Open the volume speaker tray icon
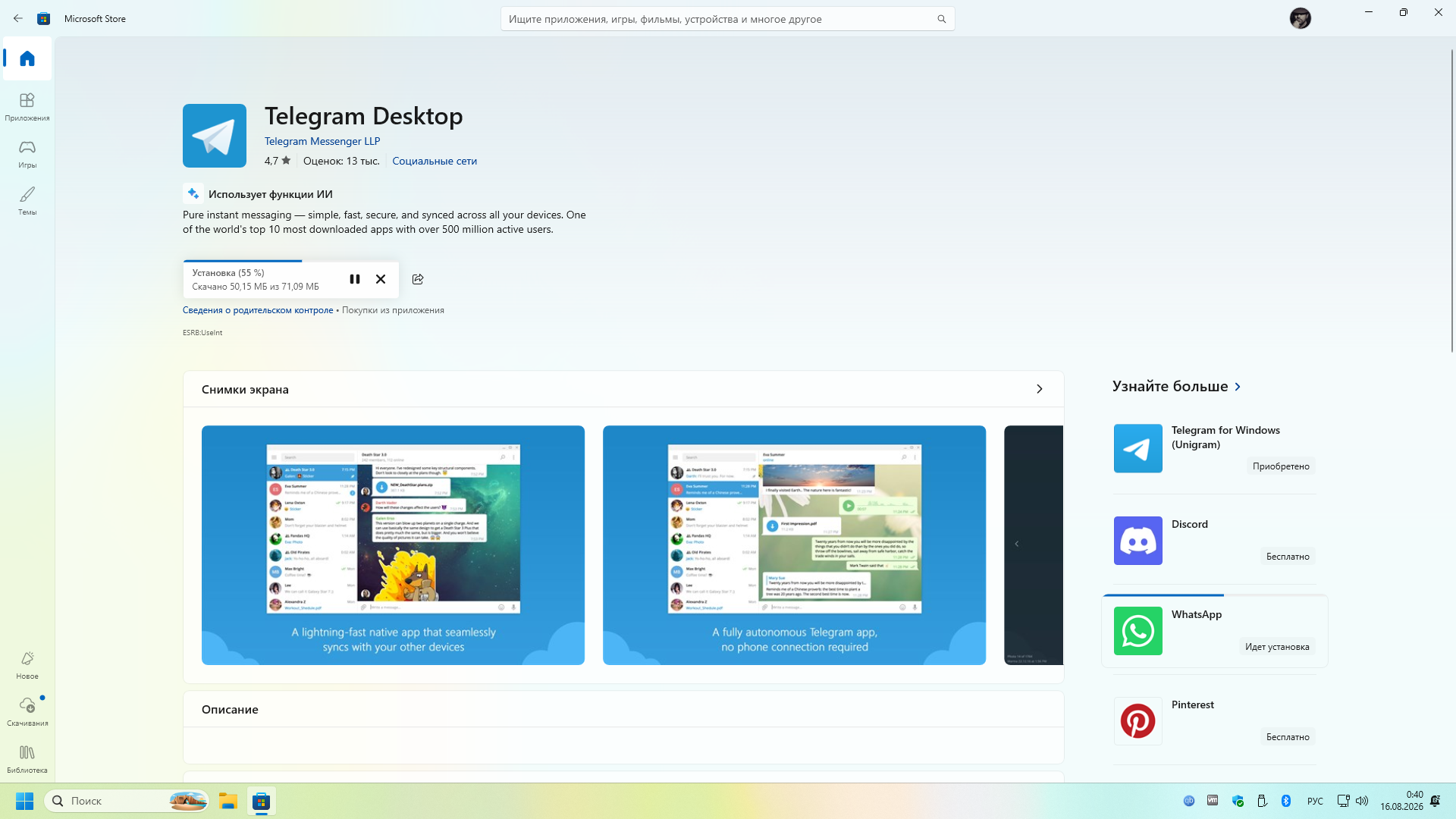Screen dimensions: 1456x819 point(1362,801)
